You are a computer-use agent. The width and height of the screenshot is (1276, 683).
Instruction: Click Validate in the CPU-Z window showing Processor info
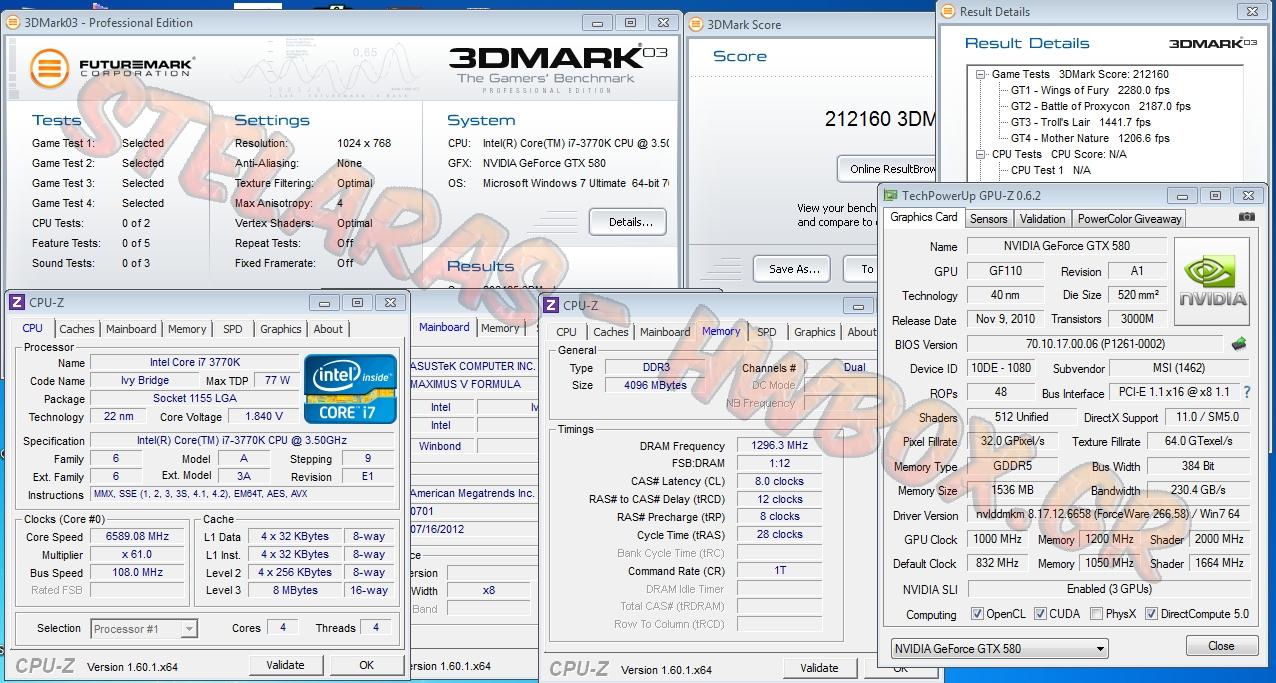(285, 665)
